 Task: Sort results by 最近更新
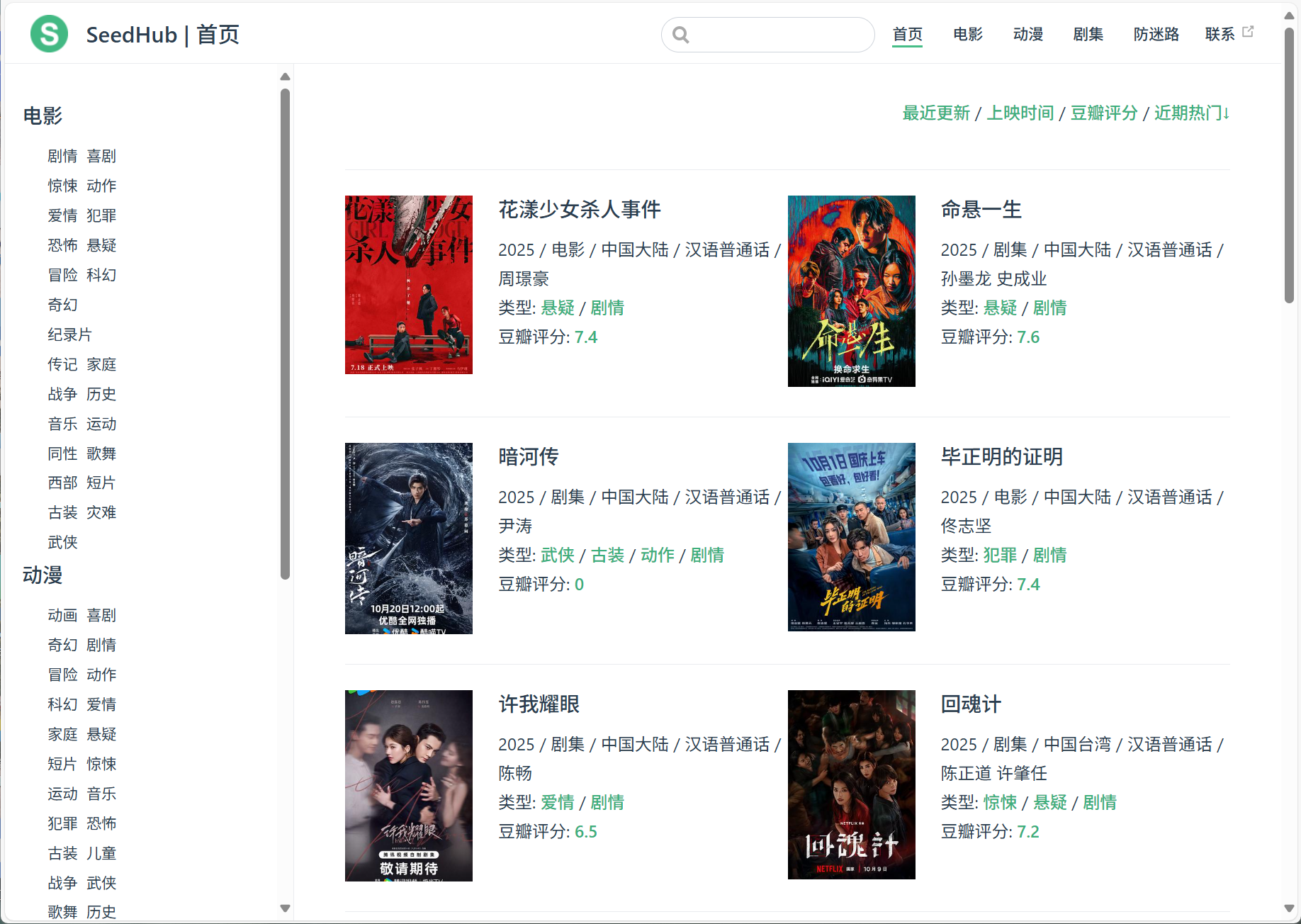tap(936, 113)
